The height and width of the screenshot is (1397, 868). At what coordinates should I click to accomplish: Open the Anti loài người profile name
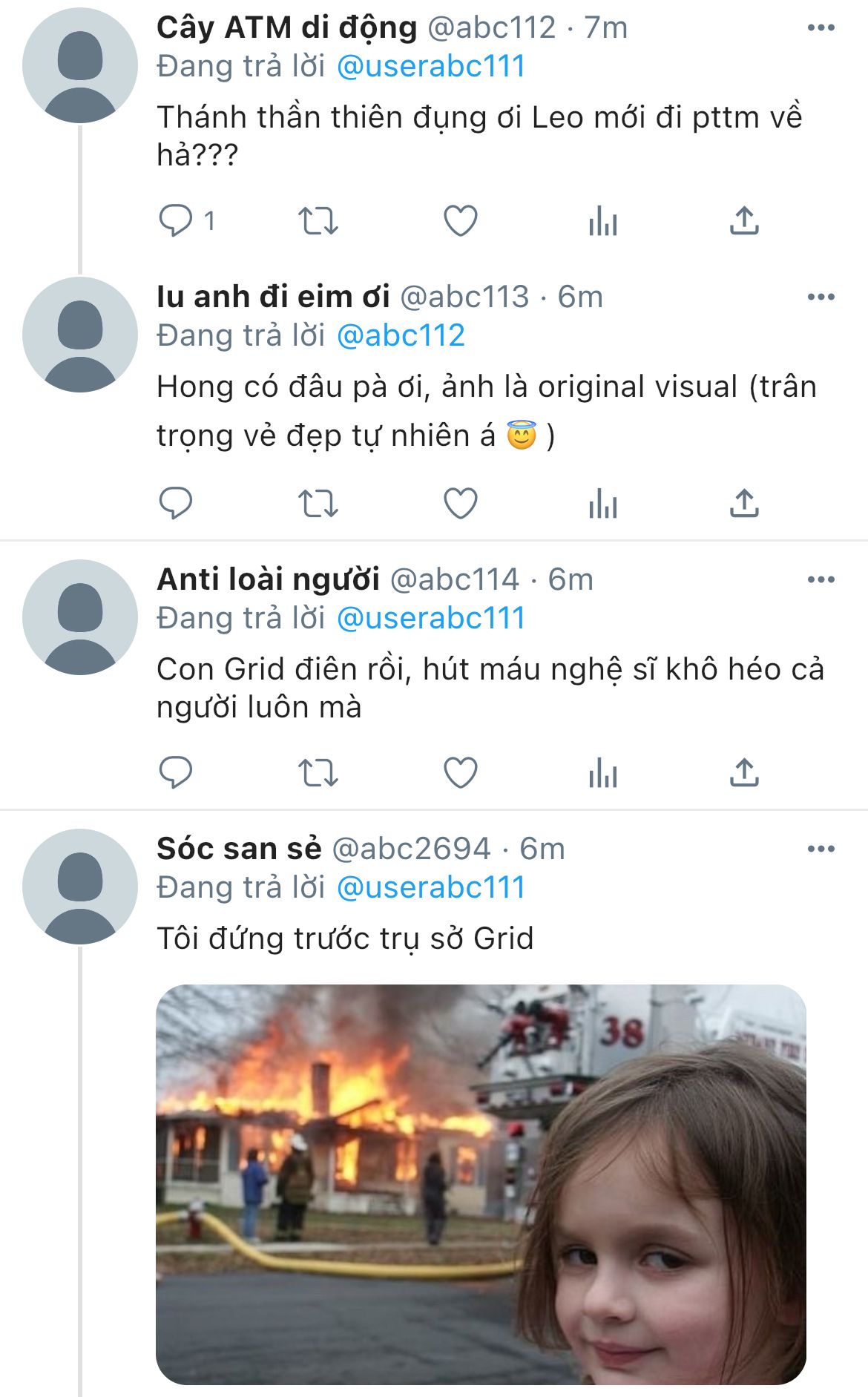pos(268,579)
